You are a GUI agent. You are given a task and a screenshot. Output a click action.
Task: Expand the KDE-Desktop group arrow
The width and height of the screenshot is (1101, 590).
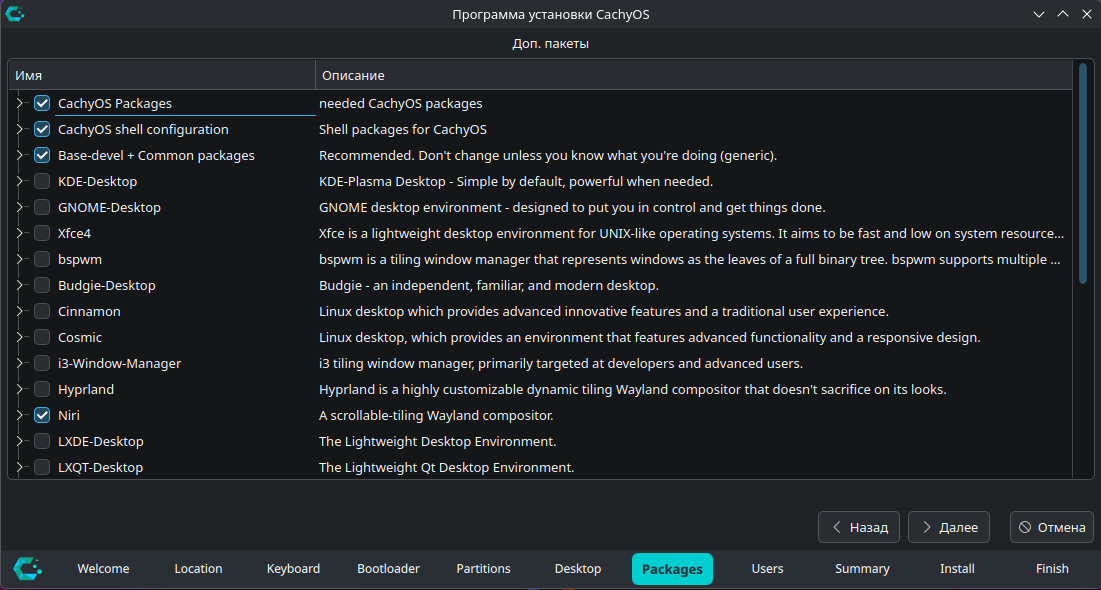(x=20, y=181)
